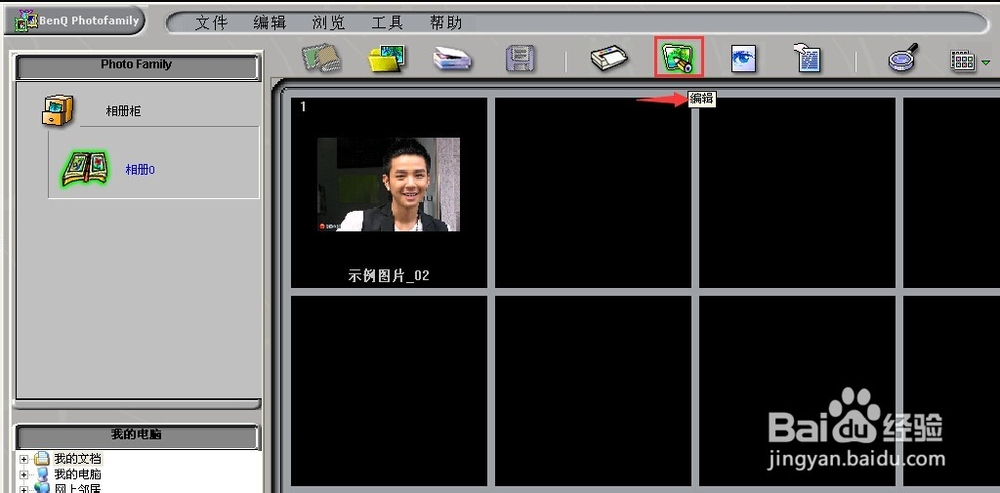Select 我的电脑 in the folder tree

click(x=77, y=475)
